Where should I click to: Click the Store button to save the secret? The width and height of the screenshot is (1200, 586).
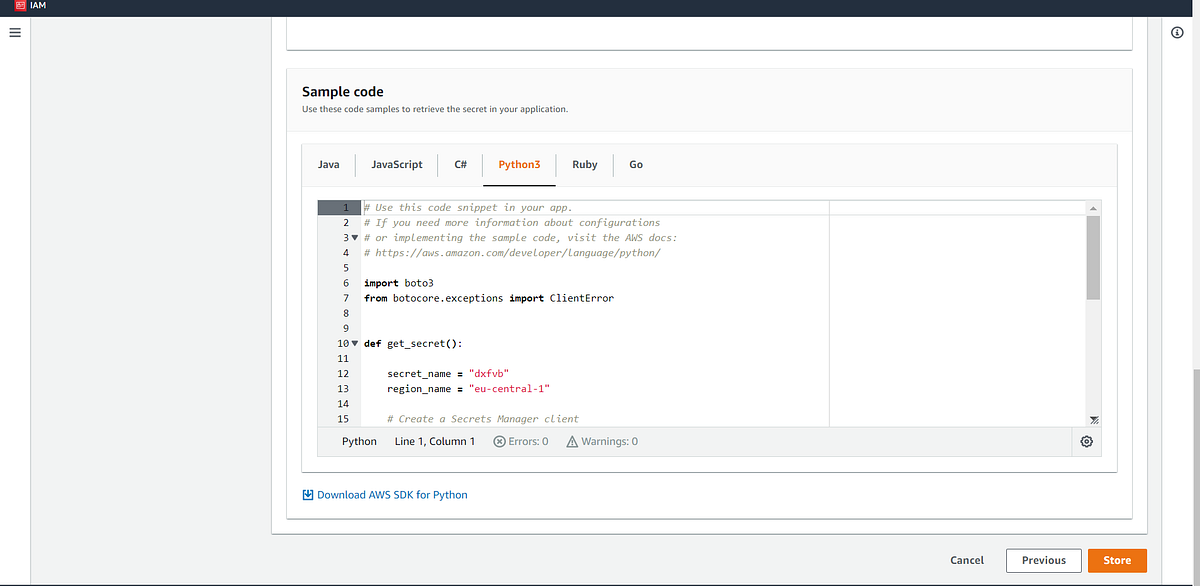pyautogui.click(x=1116, y=560)
